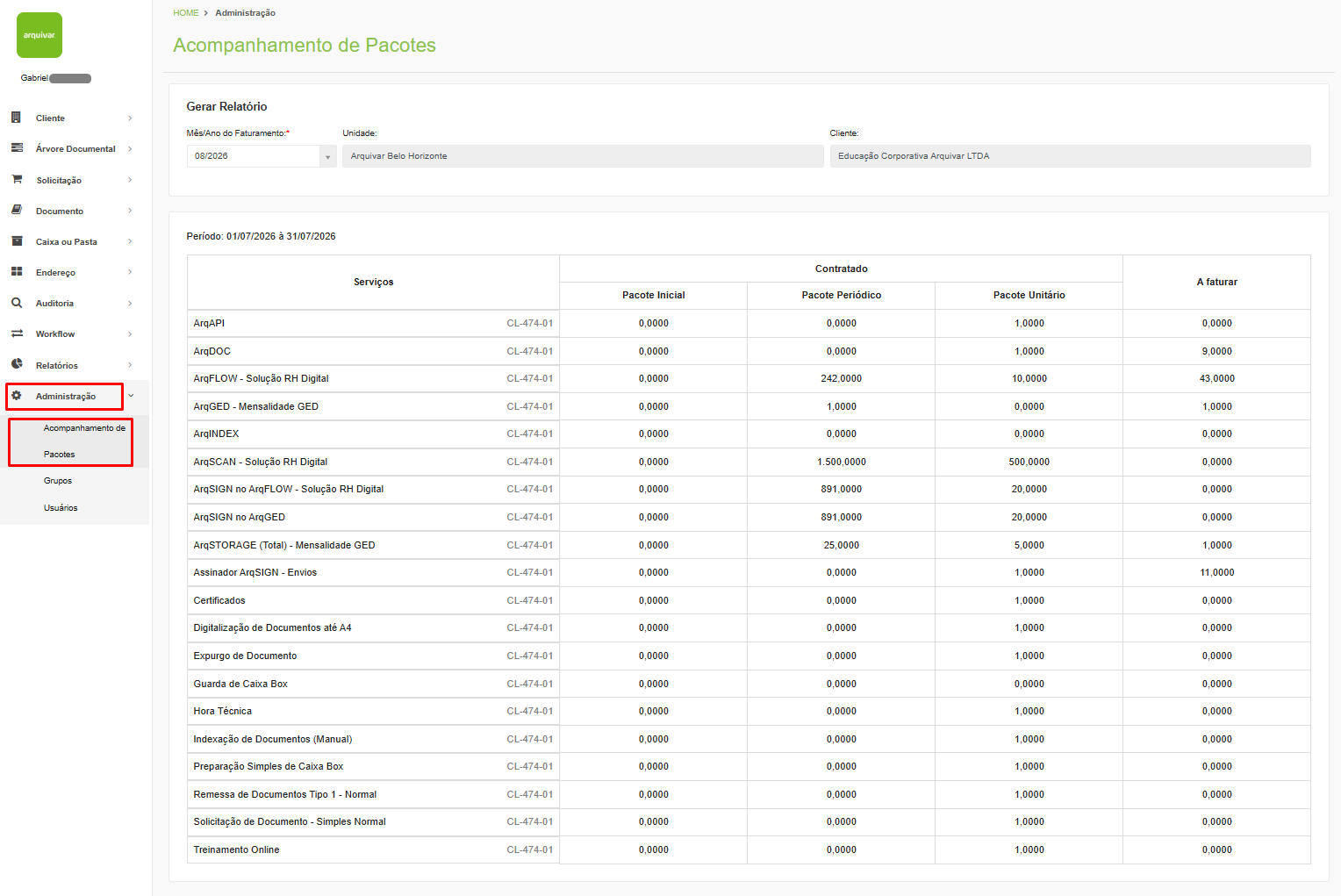Viewport: 1341px width, 896px height.
Task: Collapse the Administração menu chevron
Action: tap(131, 396)
